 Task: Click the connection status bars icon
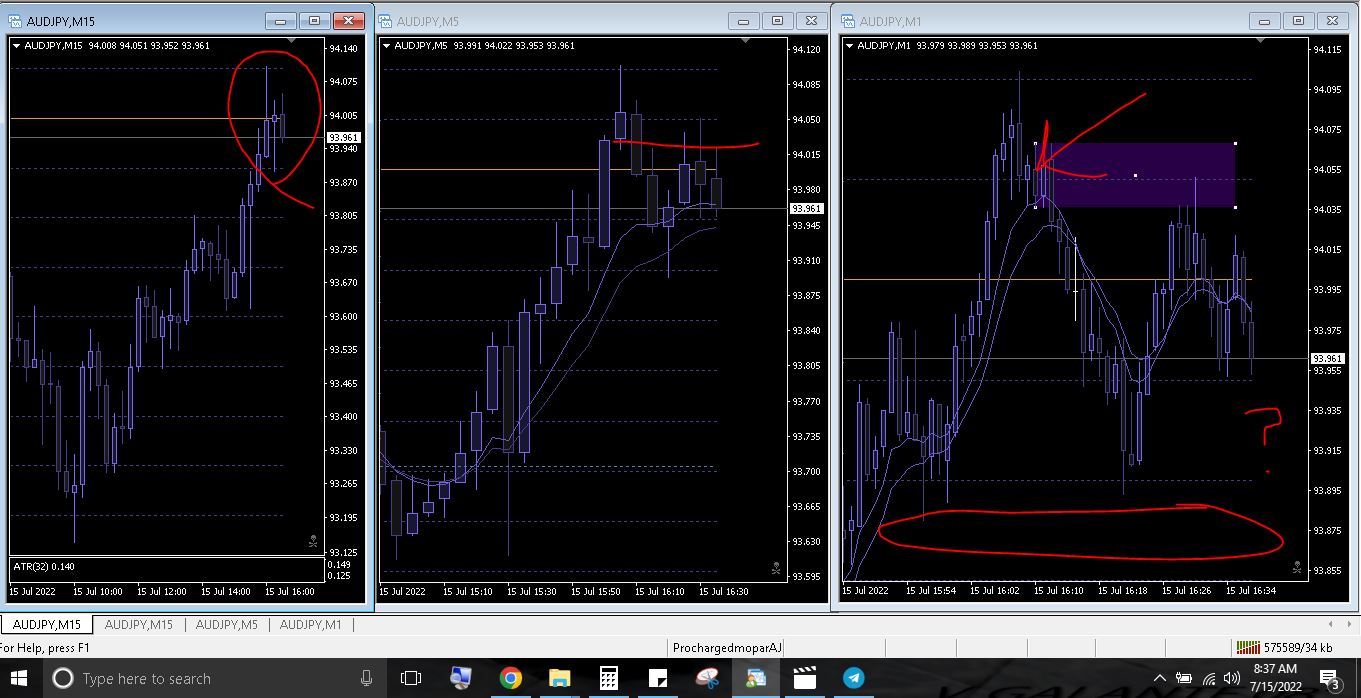[1248, 648]
